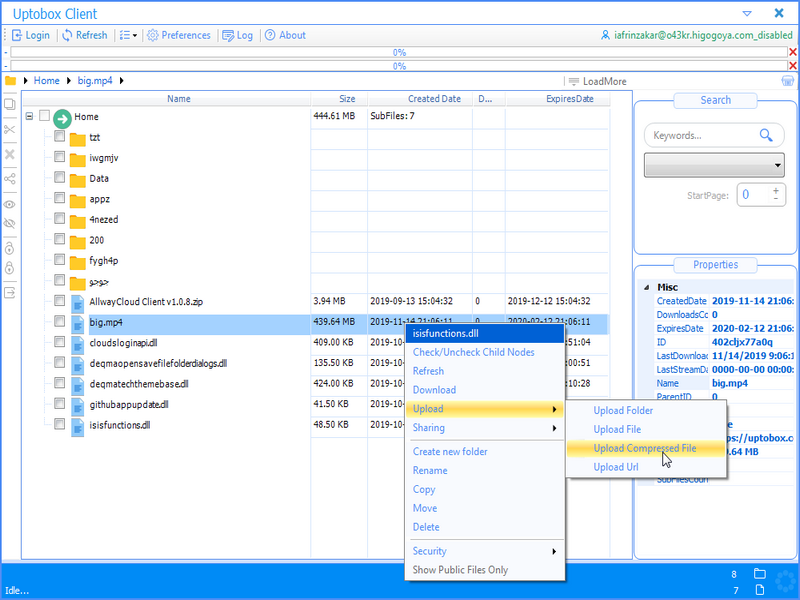800x600 pixels.
Task: Click the big.mp4 file icon
Action: (x=77, y=324)
